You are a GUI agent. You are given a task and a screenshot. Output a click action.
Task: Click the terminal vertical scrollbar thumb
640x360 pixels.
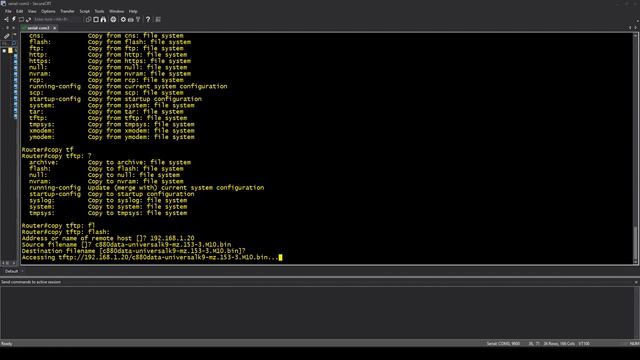pyautogui.click(x=635, y=242)
